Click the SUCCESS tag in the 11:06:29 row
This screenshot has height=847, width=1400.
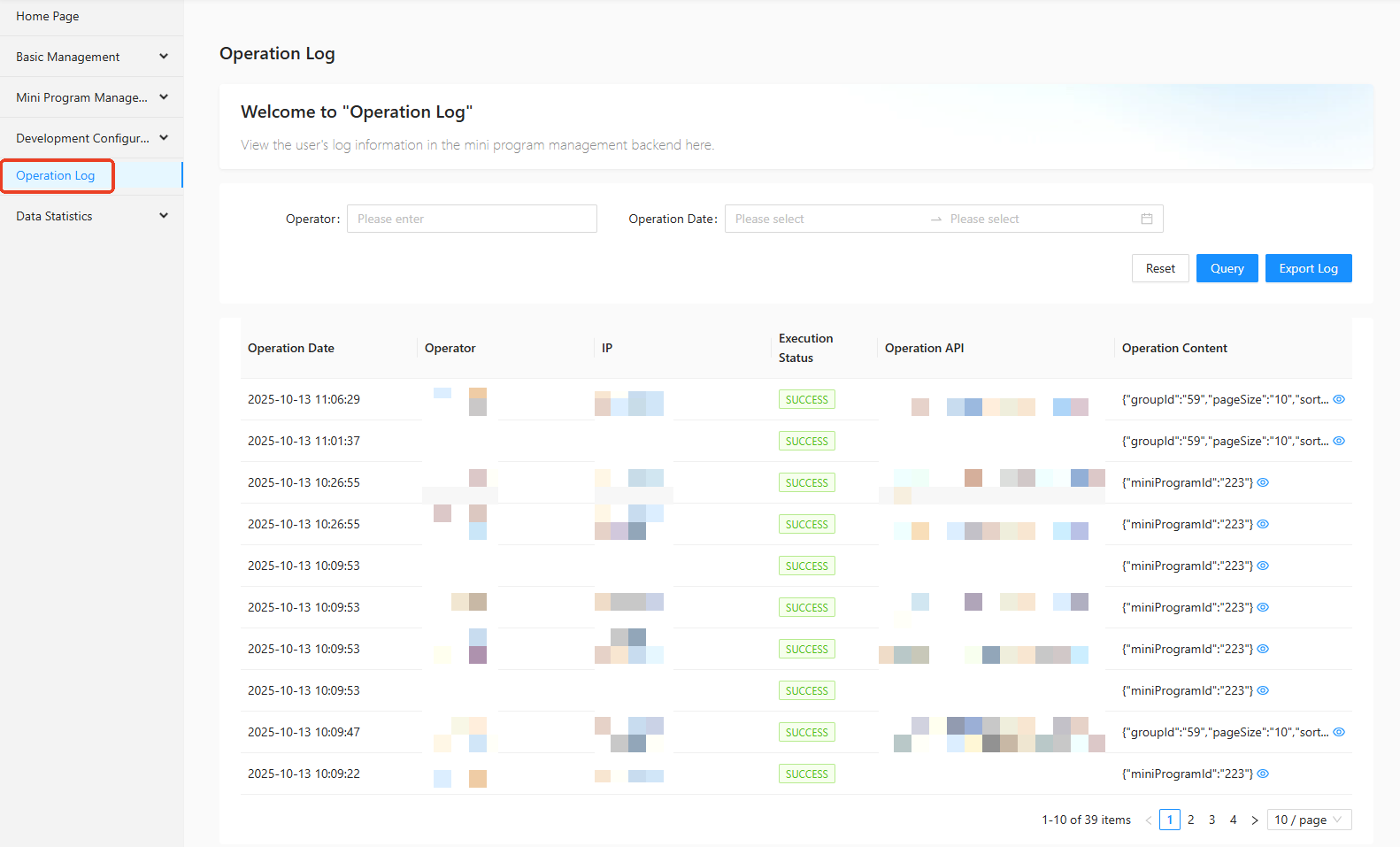[807, 399]
